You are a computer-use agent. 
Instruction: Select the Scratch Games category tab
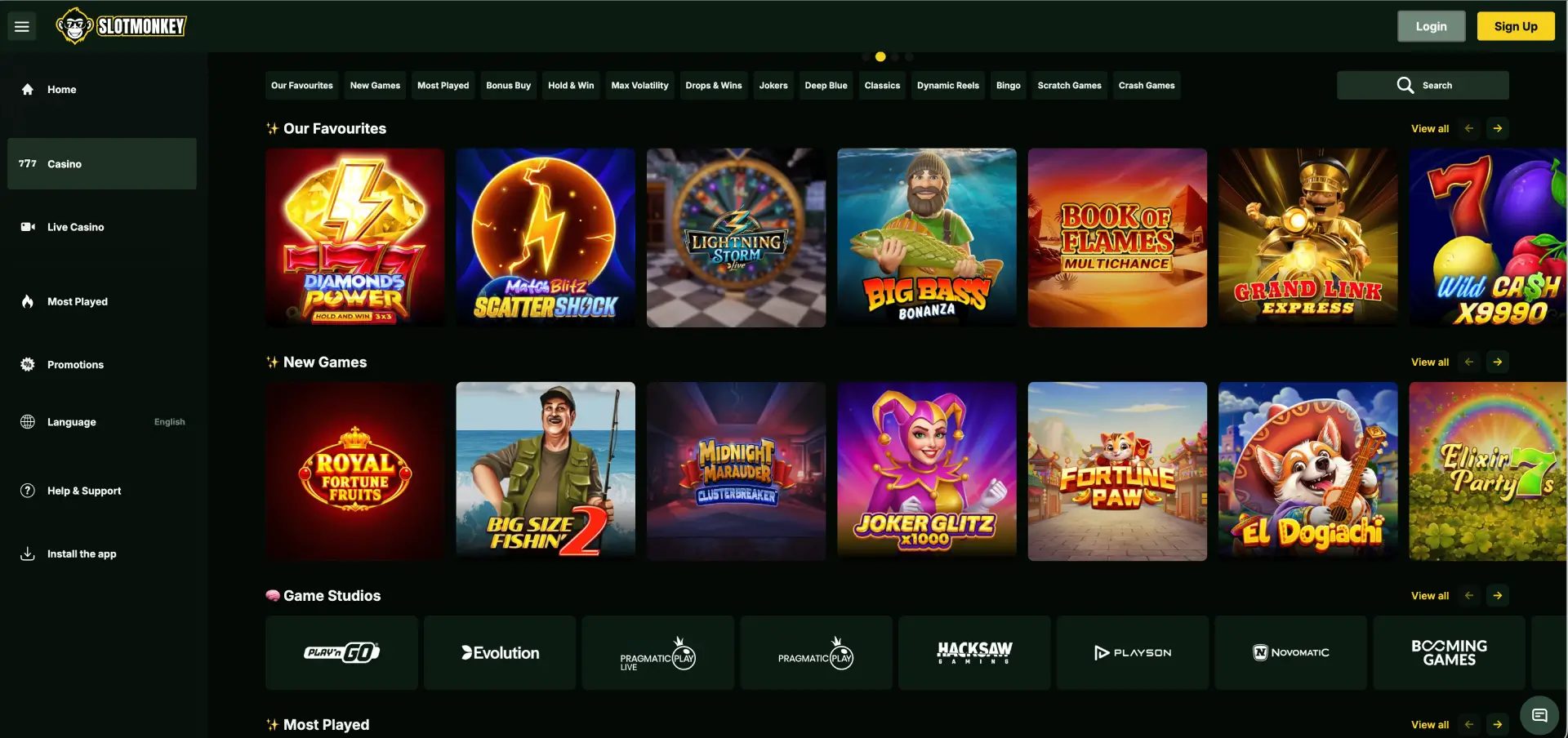pos(1069,86)
